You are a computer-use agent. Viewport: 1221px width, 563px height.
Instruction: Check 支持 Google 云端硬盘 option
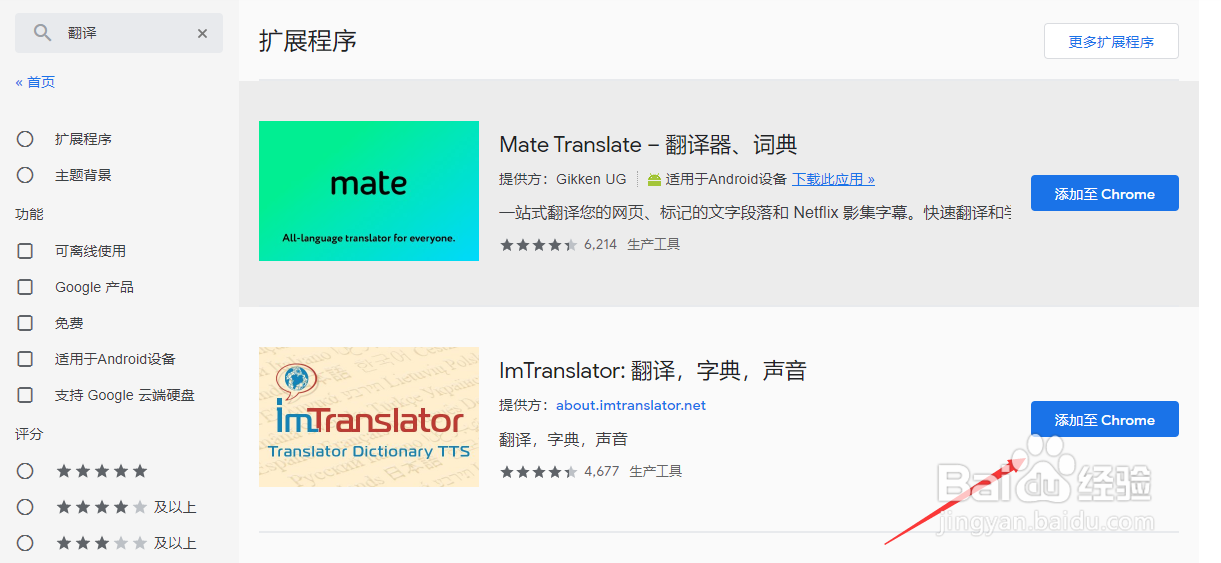pos(25,395)
